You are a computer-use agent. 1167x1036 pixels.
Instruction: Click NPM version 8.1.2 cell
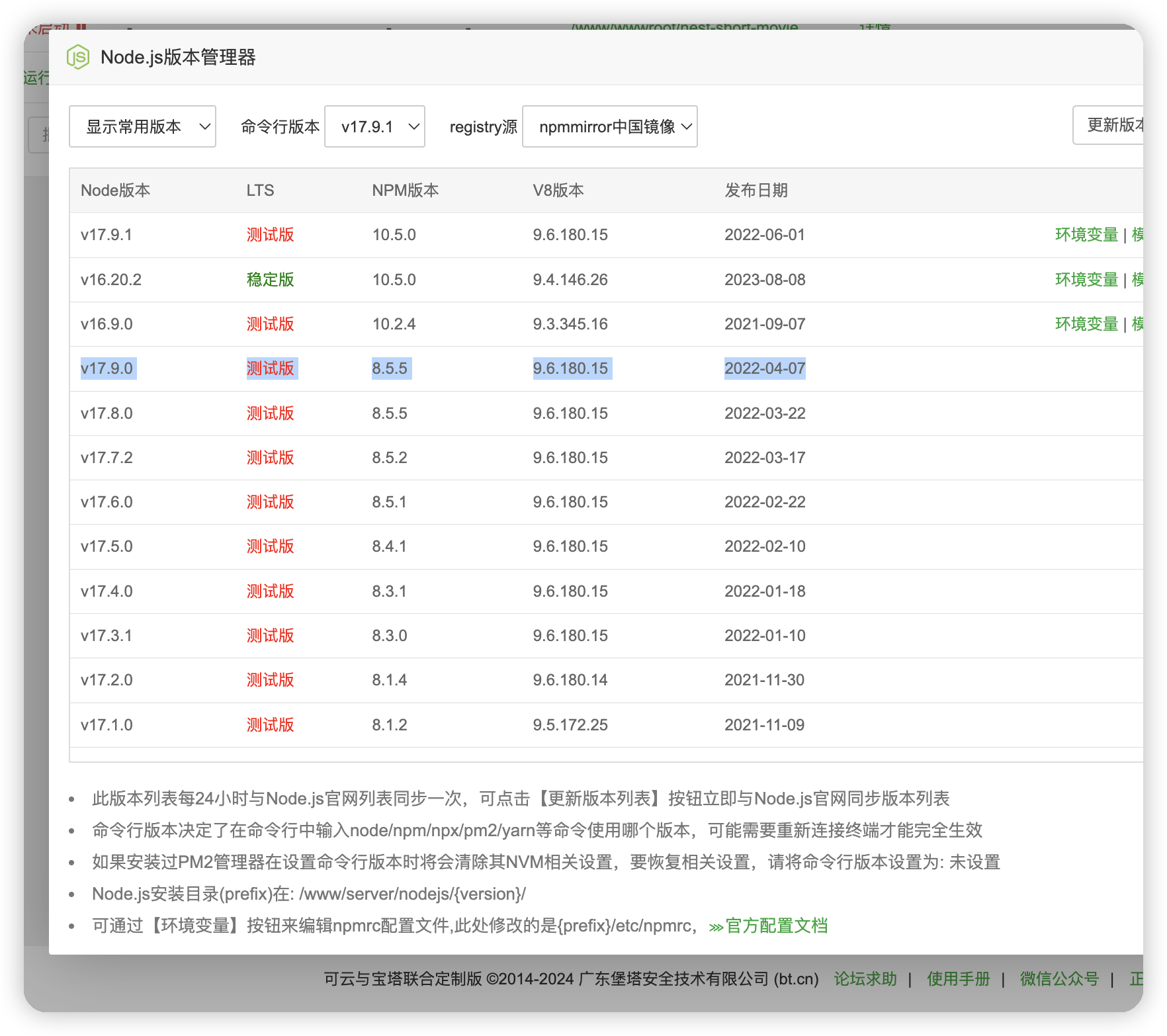point(389,725)
